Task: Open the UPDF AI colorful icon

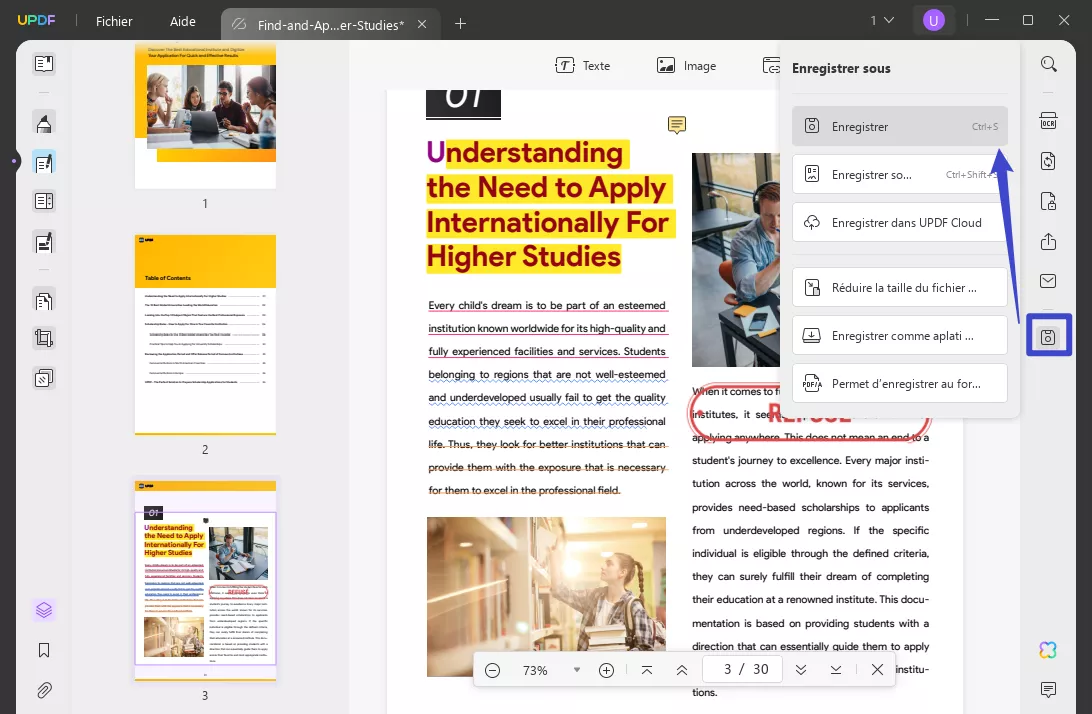Action: [1048, 650]
